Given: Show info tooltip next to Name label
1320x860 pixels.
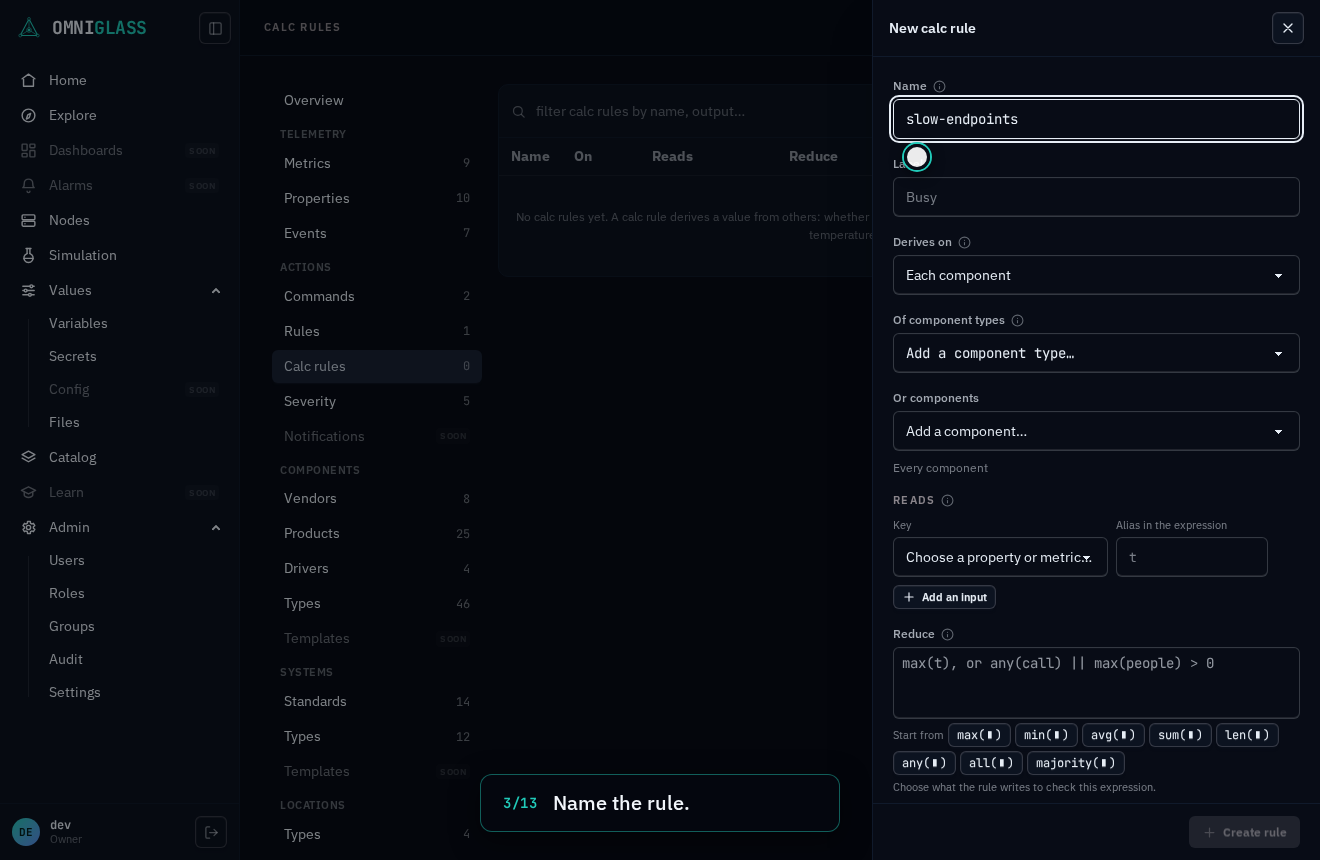Looking at the screenshot, I should [x=939, y=86].
